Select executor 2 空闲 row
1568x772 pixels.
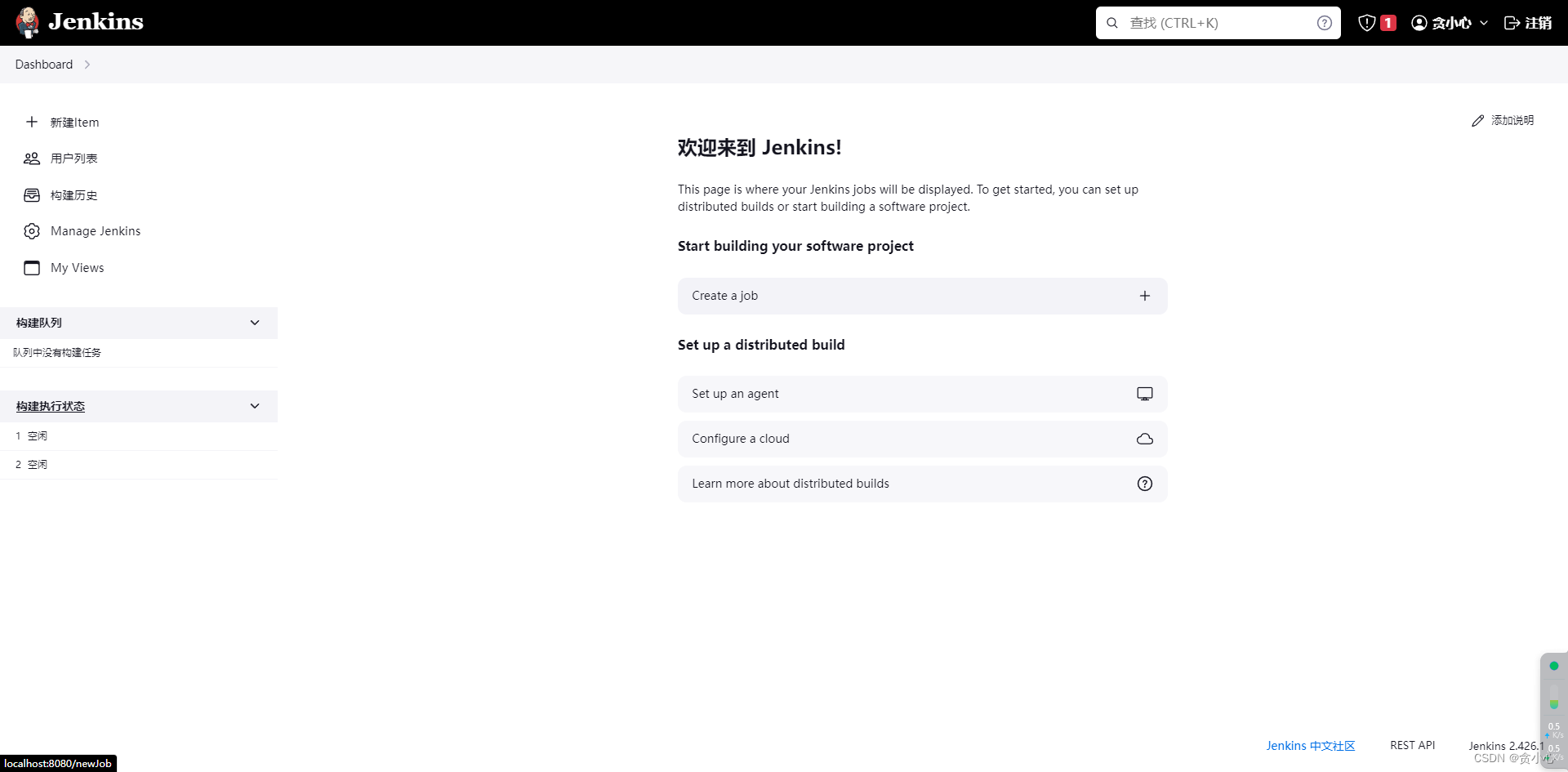139,465
